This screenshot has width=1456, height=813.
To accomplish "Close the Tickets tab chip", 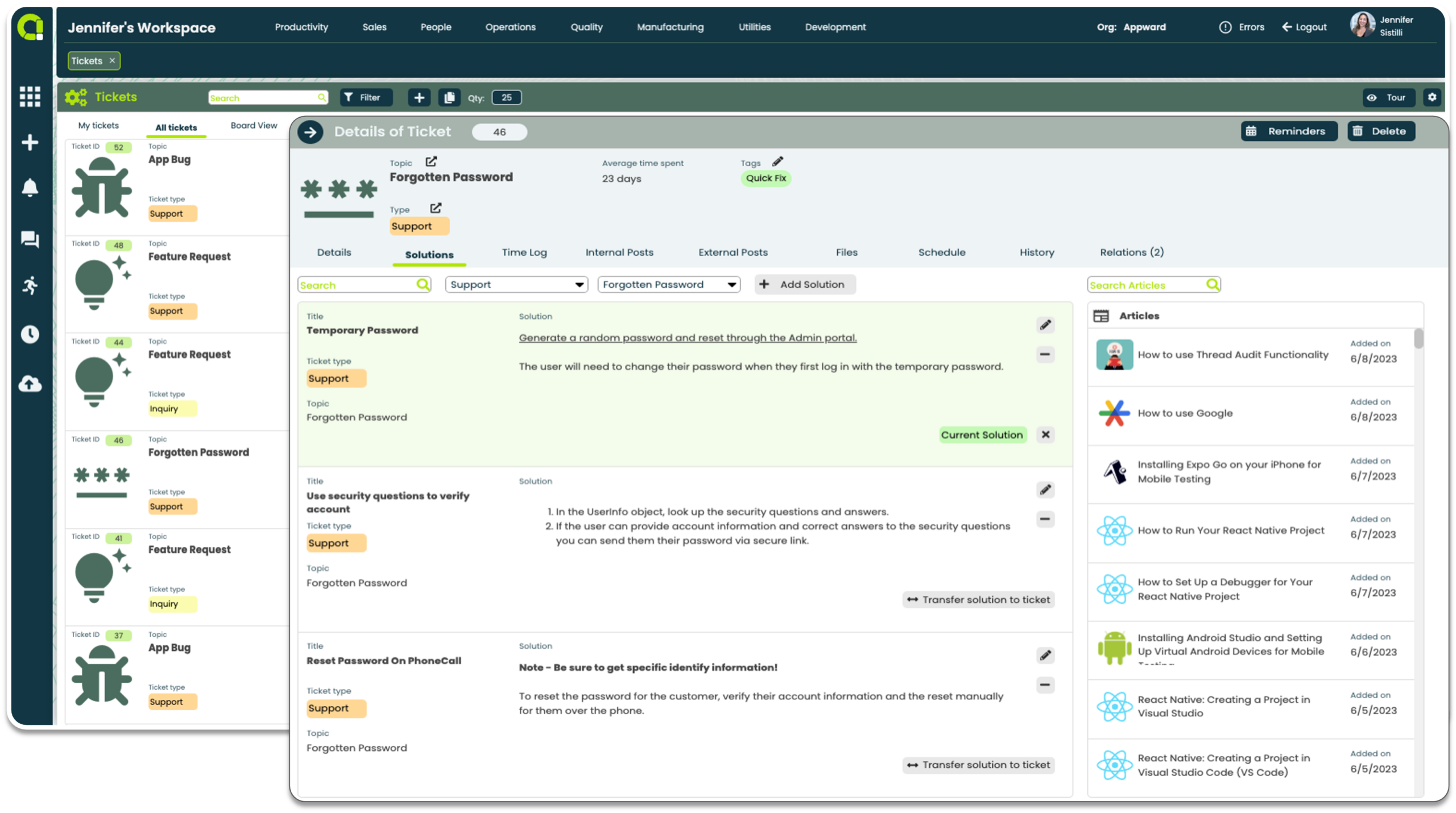I will coord(112,60).
